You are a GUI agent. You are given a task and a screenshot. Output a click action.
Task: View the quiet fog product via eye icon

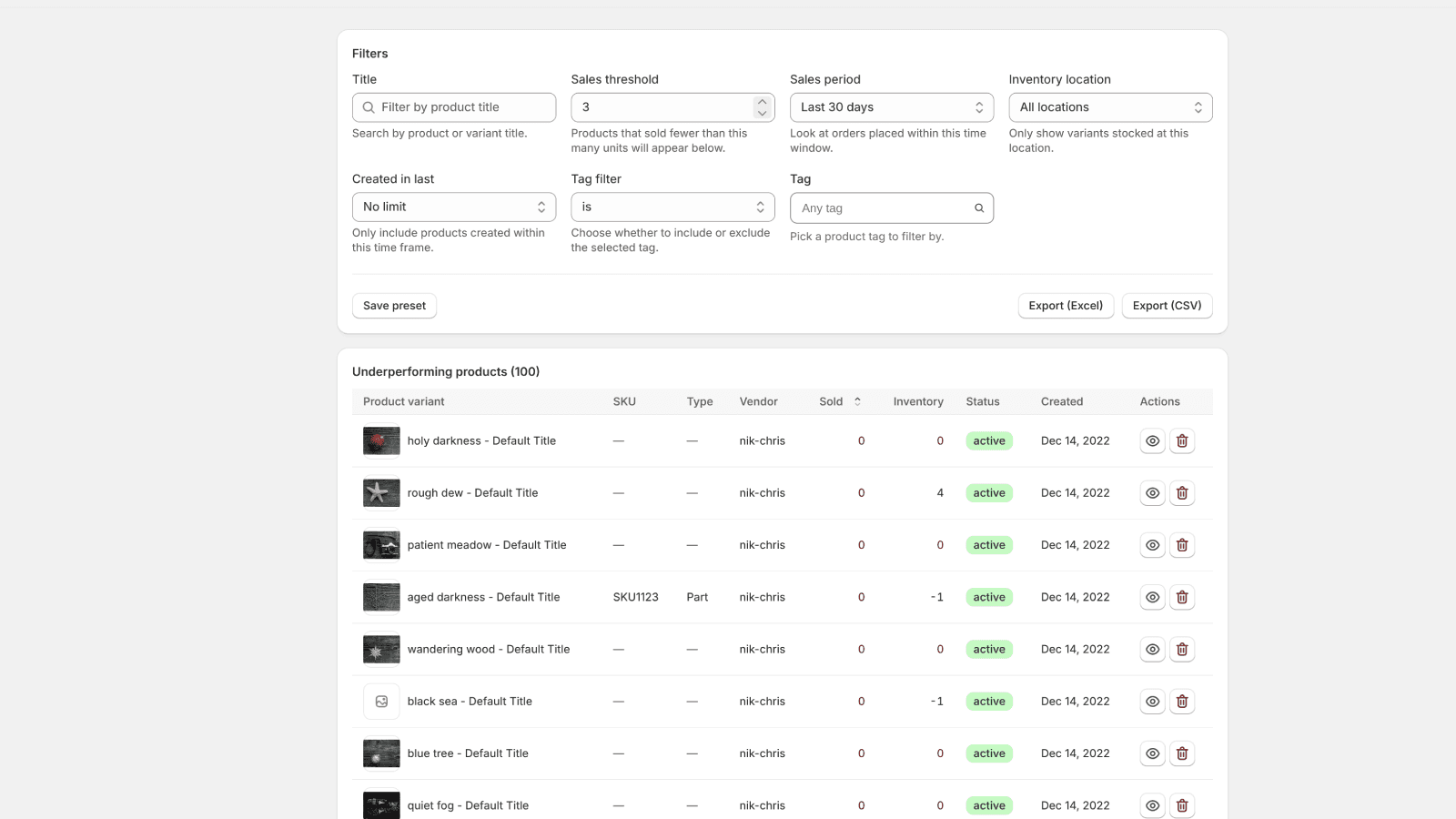pos(1152,805)
